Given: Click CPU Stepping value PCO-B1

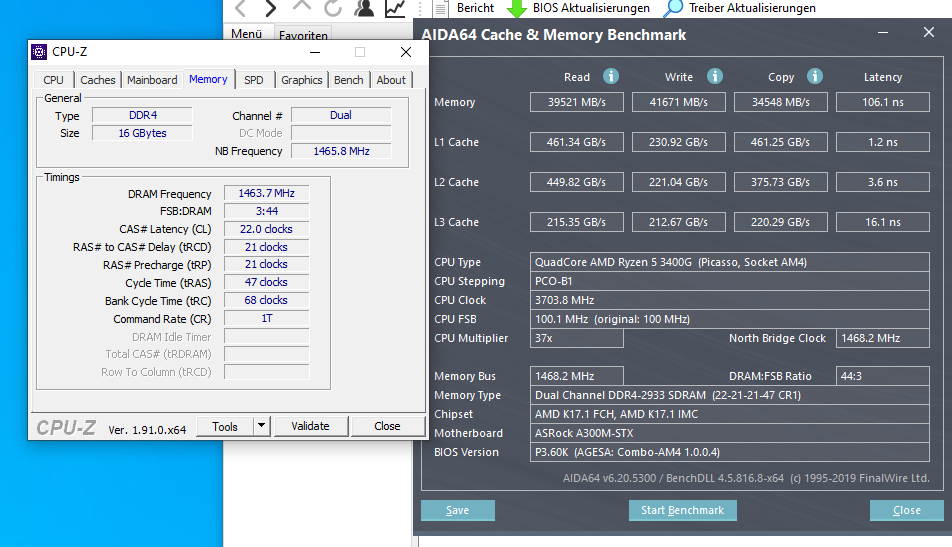Looking at the screenshot, I should click(730, 281).
